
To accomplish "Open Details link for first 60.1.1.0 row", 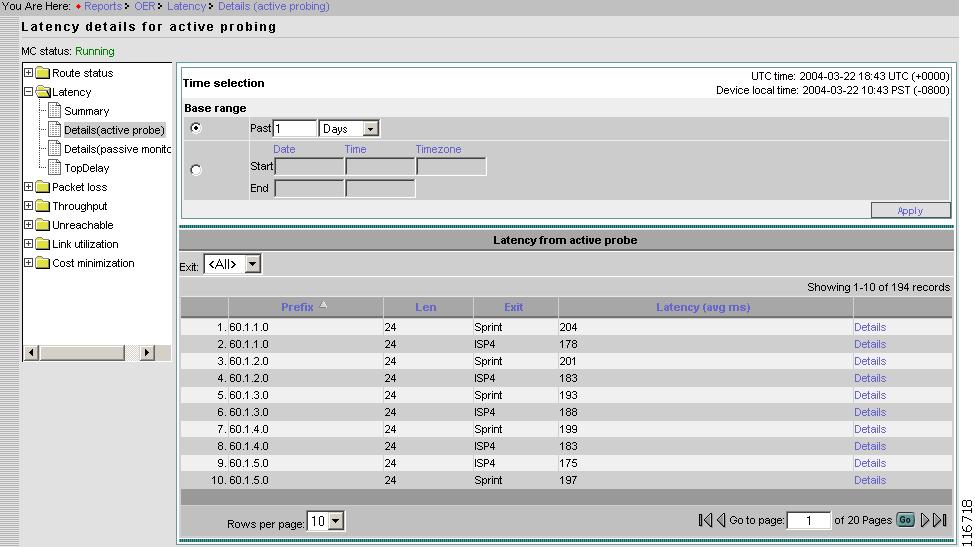I will point(869,327).
